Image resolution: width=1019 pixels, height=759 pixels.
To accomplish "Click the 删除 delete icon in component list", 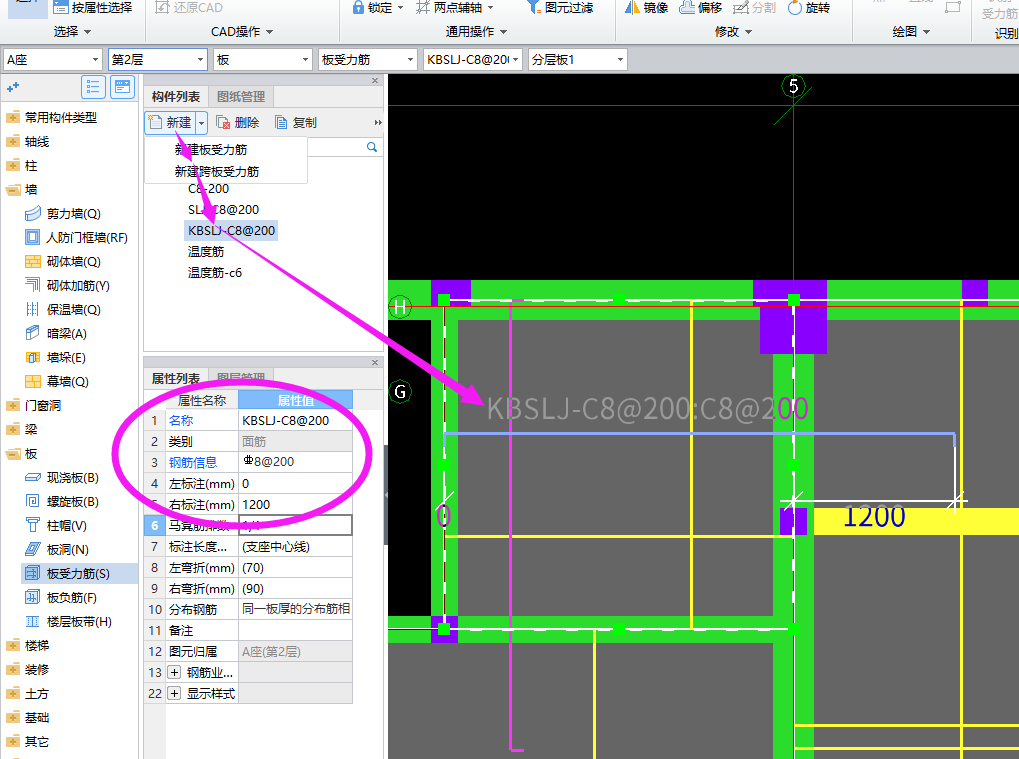I will [x=224, y=123].
